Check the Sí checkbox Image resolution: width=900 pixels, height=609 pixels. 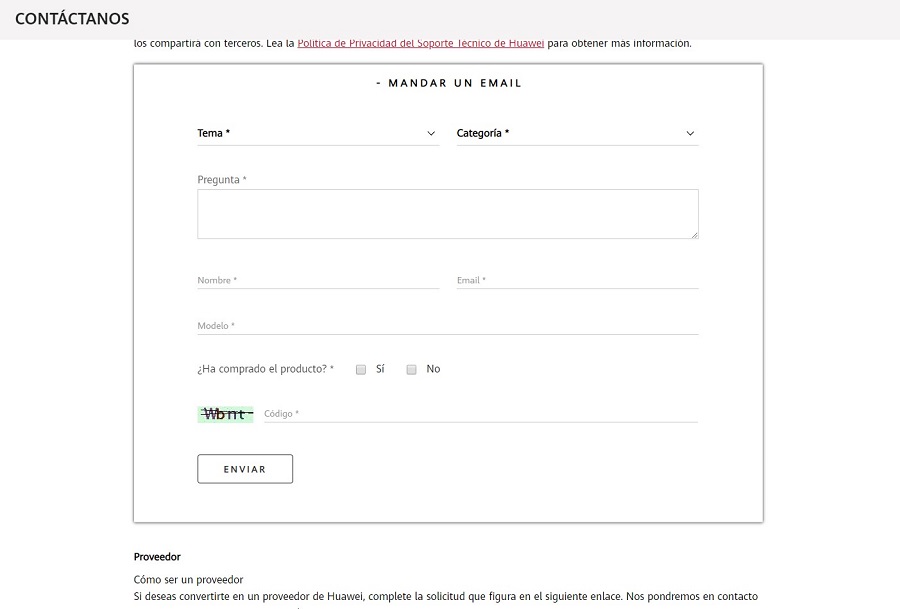(x=361, y=369)
